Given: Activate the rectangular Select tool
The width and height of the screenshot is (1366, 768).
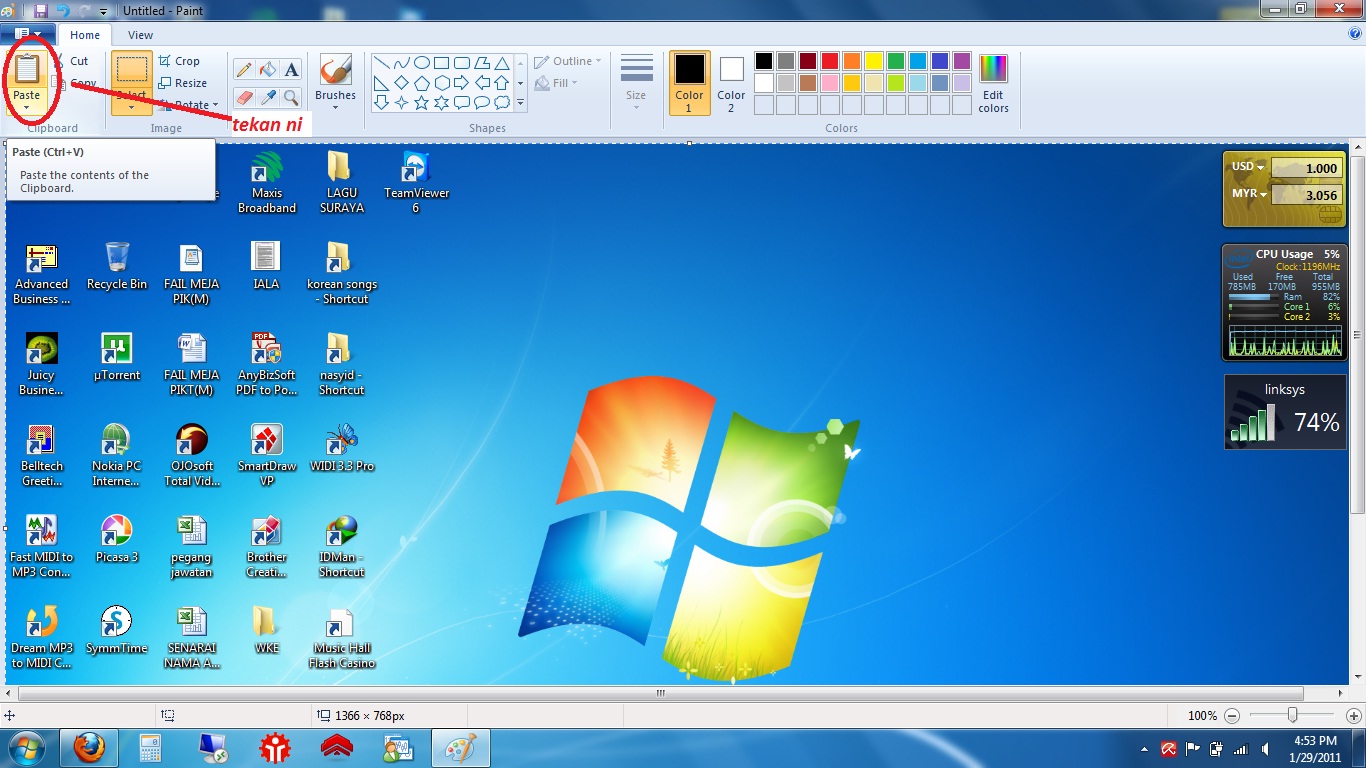Looking at the screenshot, I should (132, 69).
